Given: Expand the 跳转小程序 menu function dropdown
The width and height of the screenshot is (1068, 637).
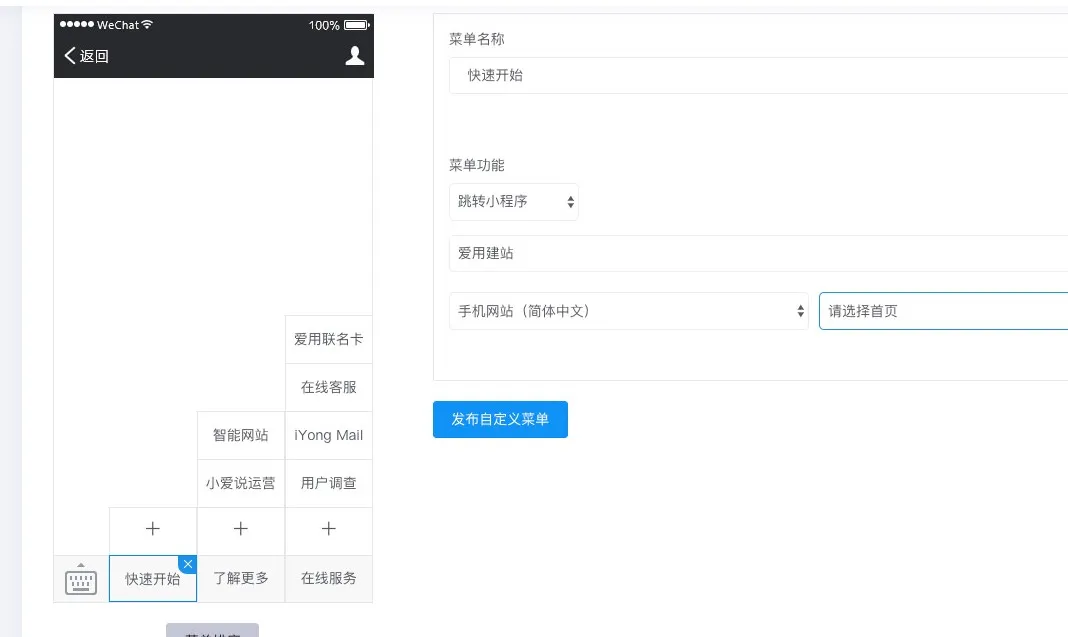Looking at the screenshot, I should click(514, 202).
